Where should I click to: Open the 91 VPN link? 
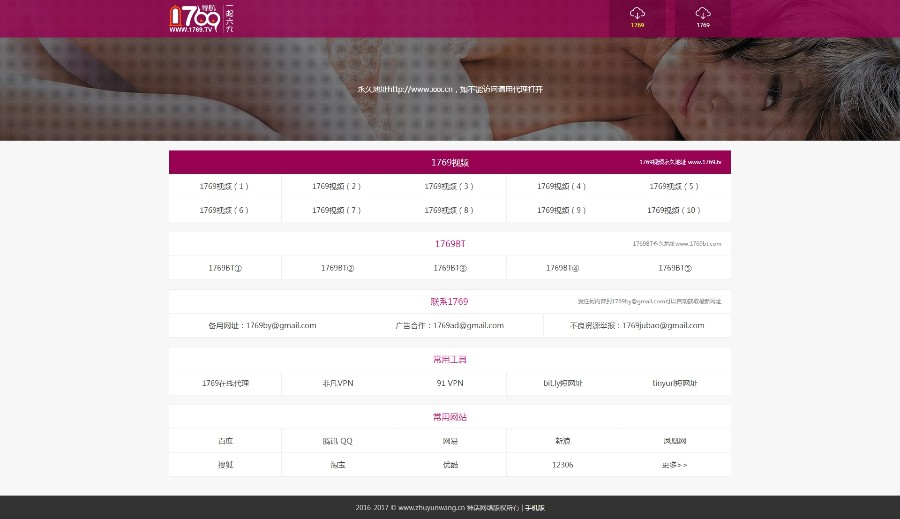[450, 383]
